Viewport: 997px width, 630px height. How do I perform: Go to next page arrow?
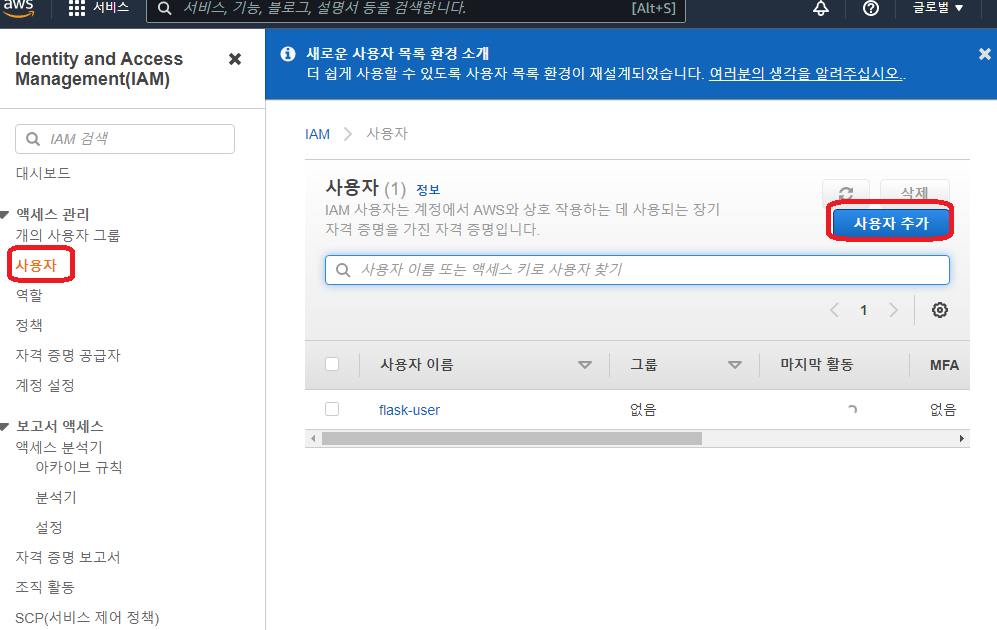(893, 310)
